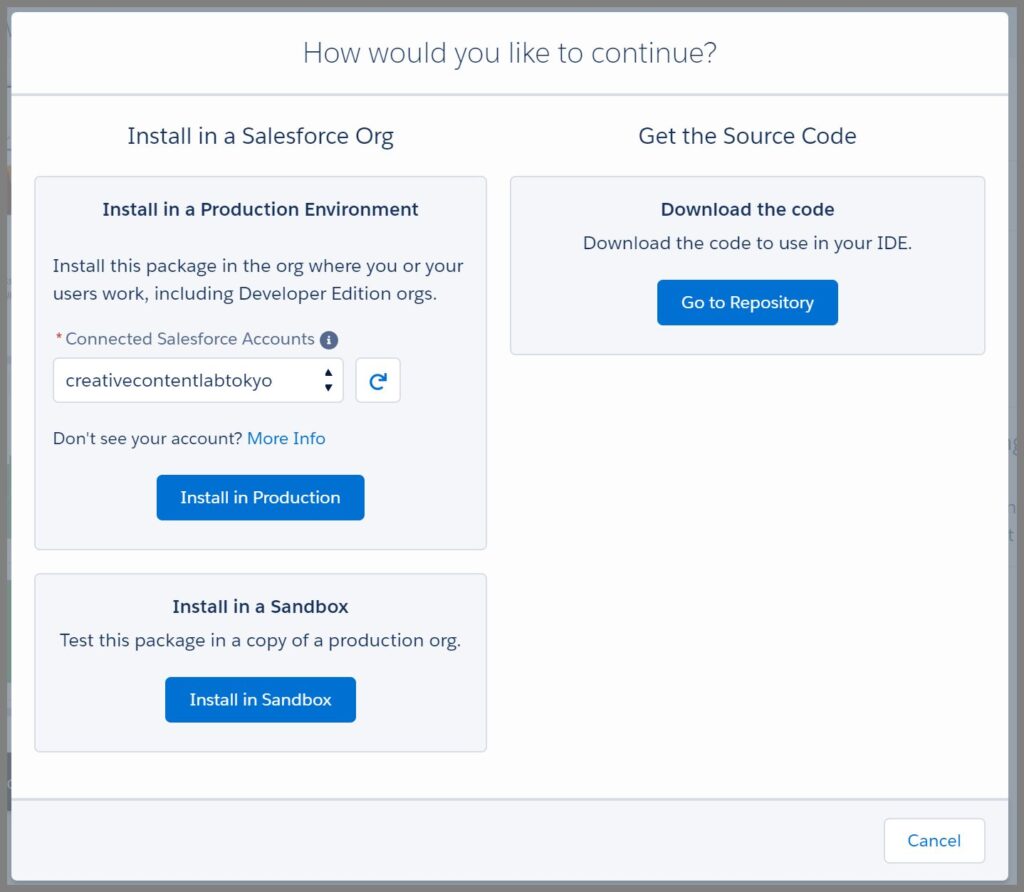Click the down arrow on the account stepper
This screenshot has width=1024, height=892.
click(x=327, y=386)
